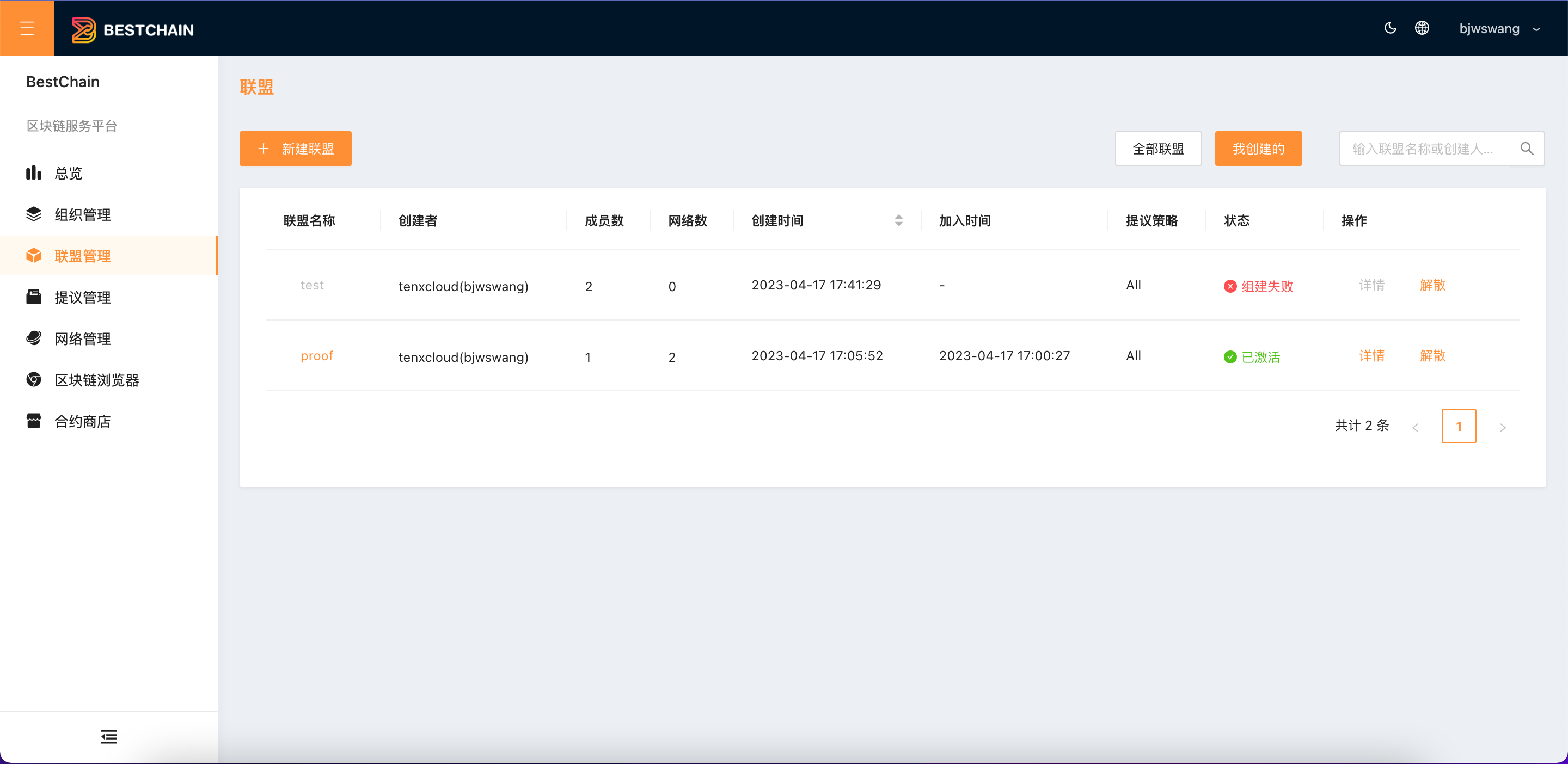Click the 组织管理 layers icon

pos(33,213)
